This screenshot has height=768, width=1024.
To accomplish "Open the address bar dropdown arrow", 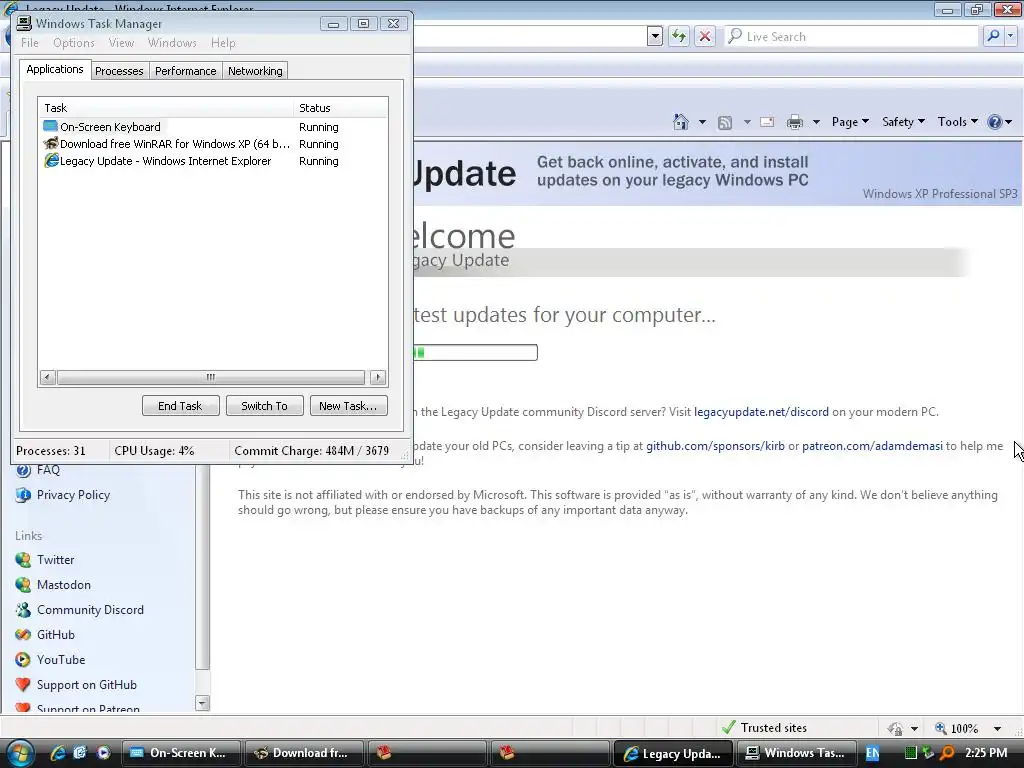I will (x=655, y=37).
